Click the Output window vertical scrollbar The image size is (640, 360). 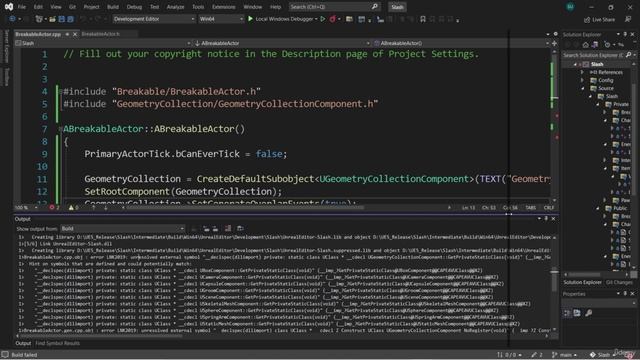pyautogui.click(x=554, y=283)
